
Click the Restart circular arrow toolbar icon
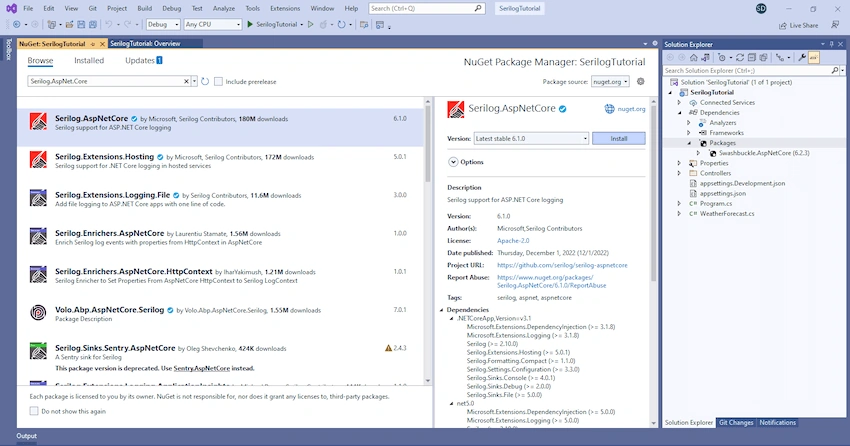(x=342, y=24)
